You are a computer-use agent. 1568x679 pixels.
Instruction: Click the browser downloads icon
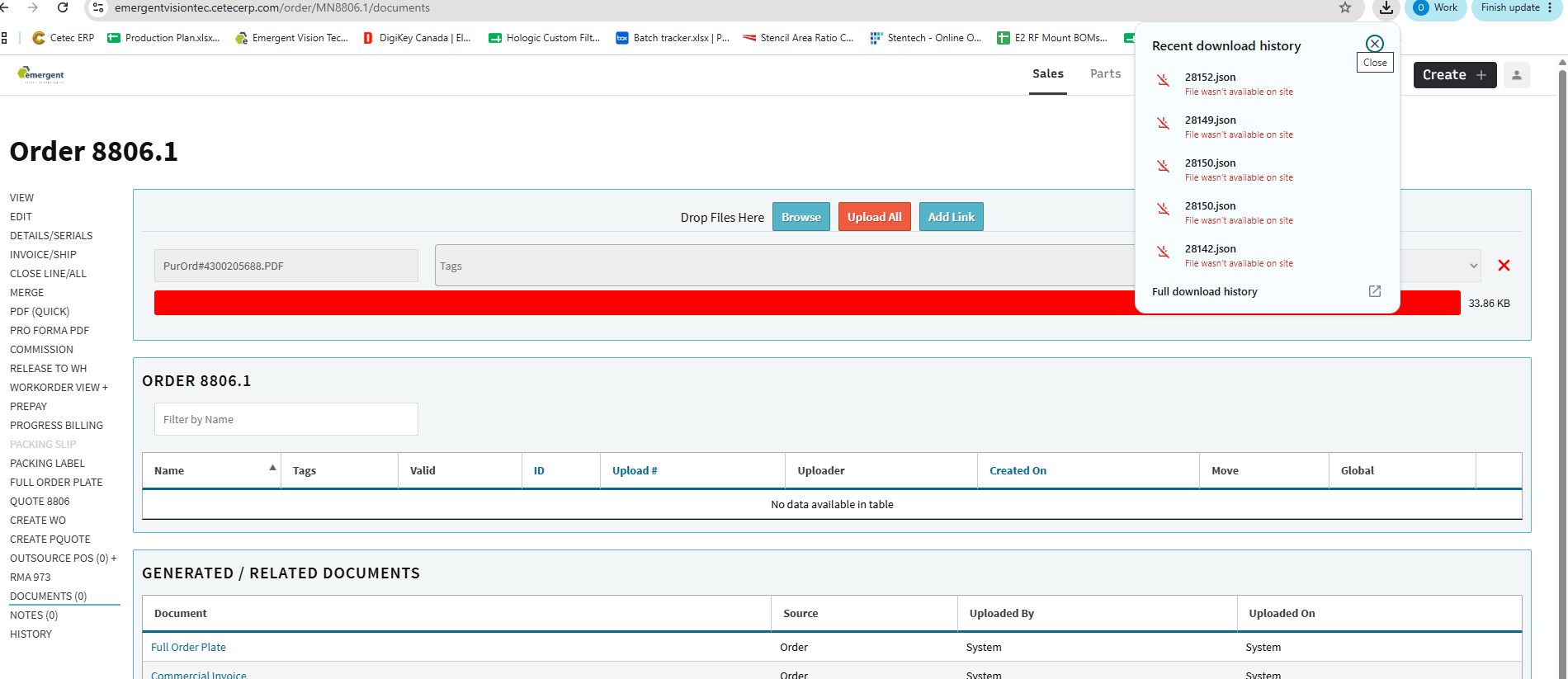tap(1386, 8)
